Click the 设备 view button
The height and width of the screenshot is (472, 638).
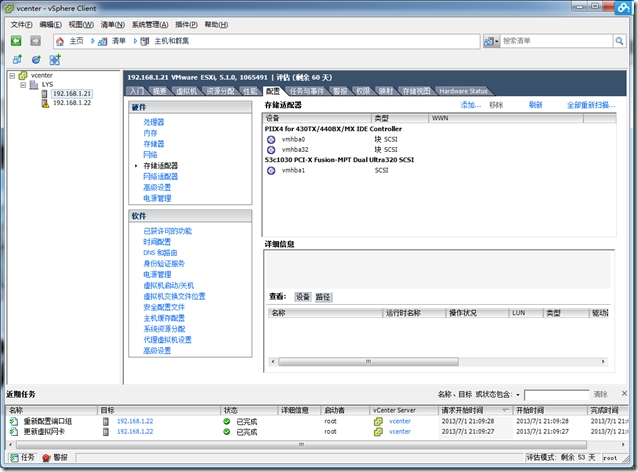[302, 297]
